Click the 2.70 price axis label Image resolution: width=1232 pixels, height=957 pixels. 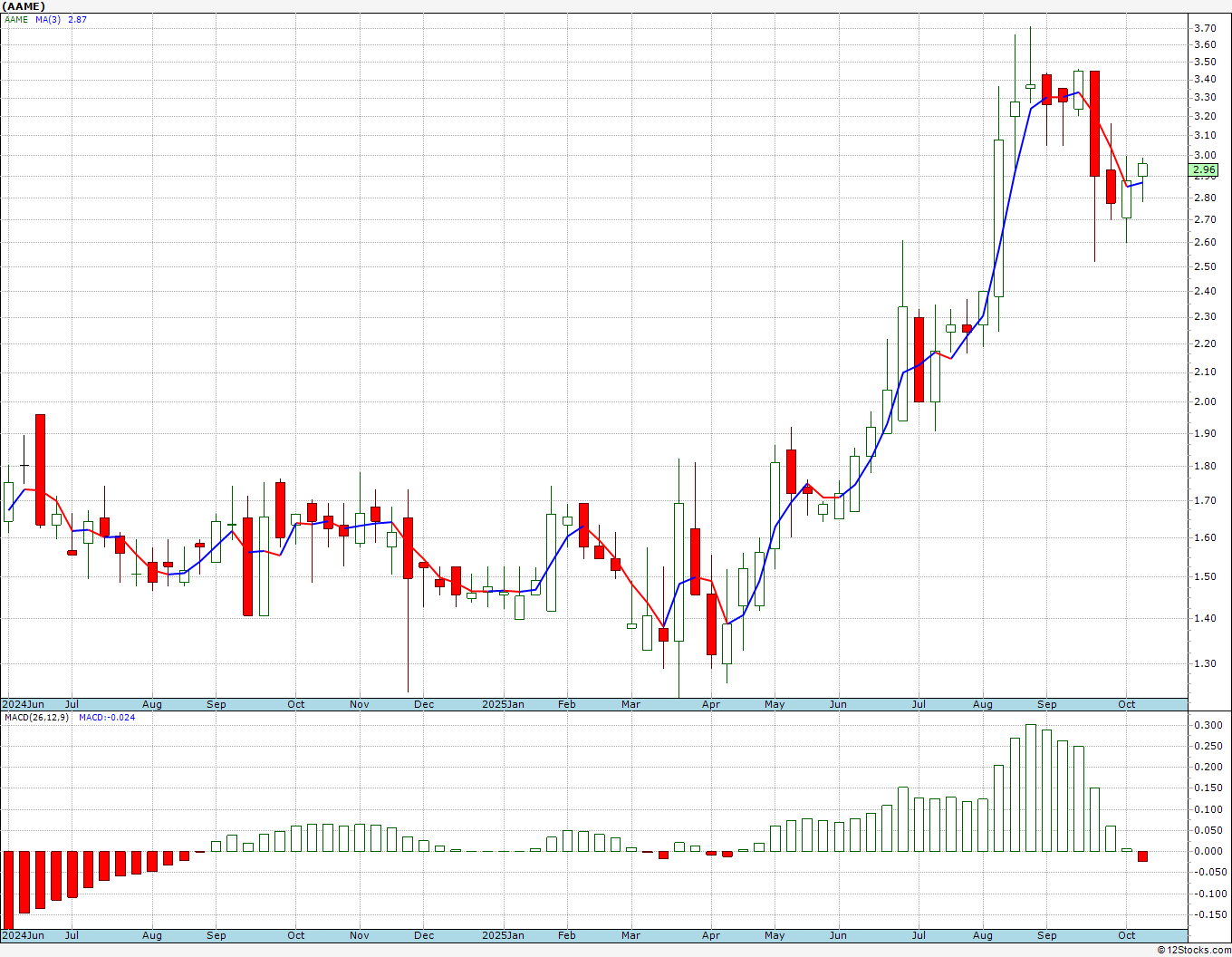[1205, 220]
